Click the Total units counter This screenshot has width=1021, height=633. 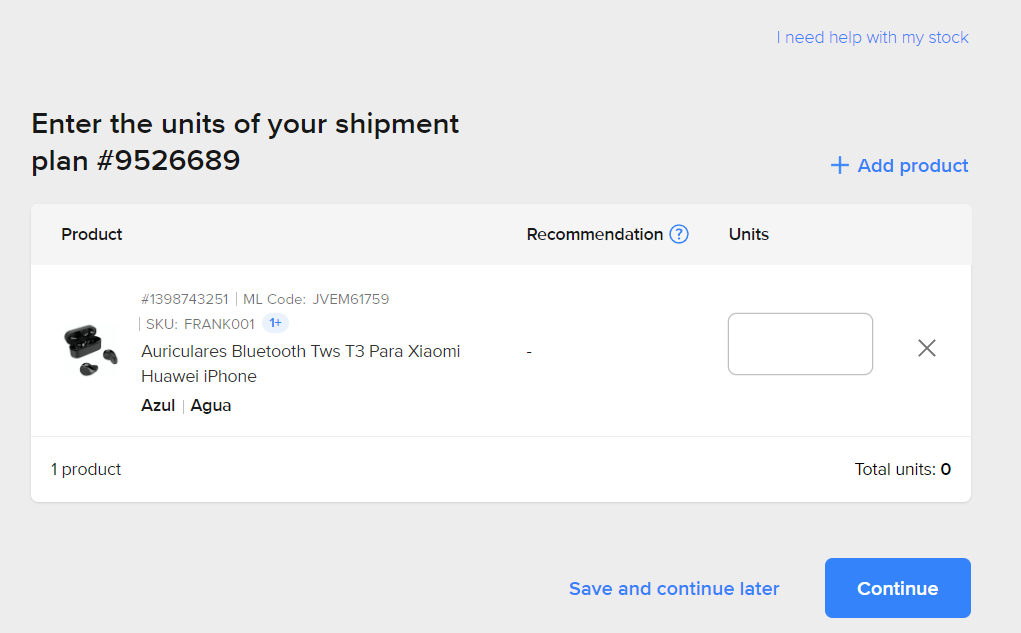pyautogui.click(x=902, y=469)
